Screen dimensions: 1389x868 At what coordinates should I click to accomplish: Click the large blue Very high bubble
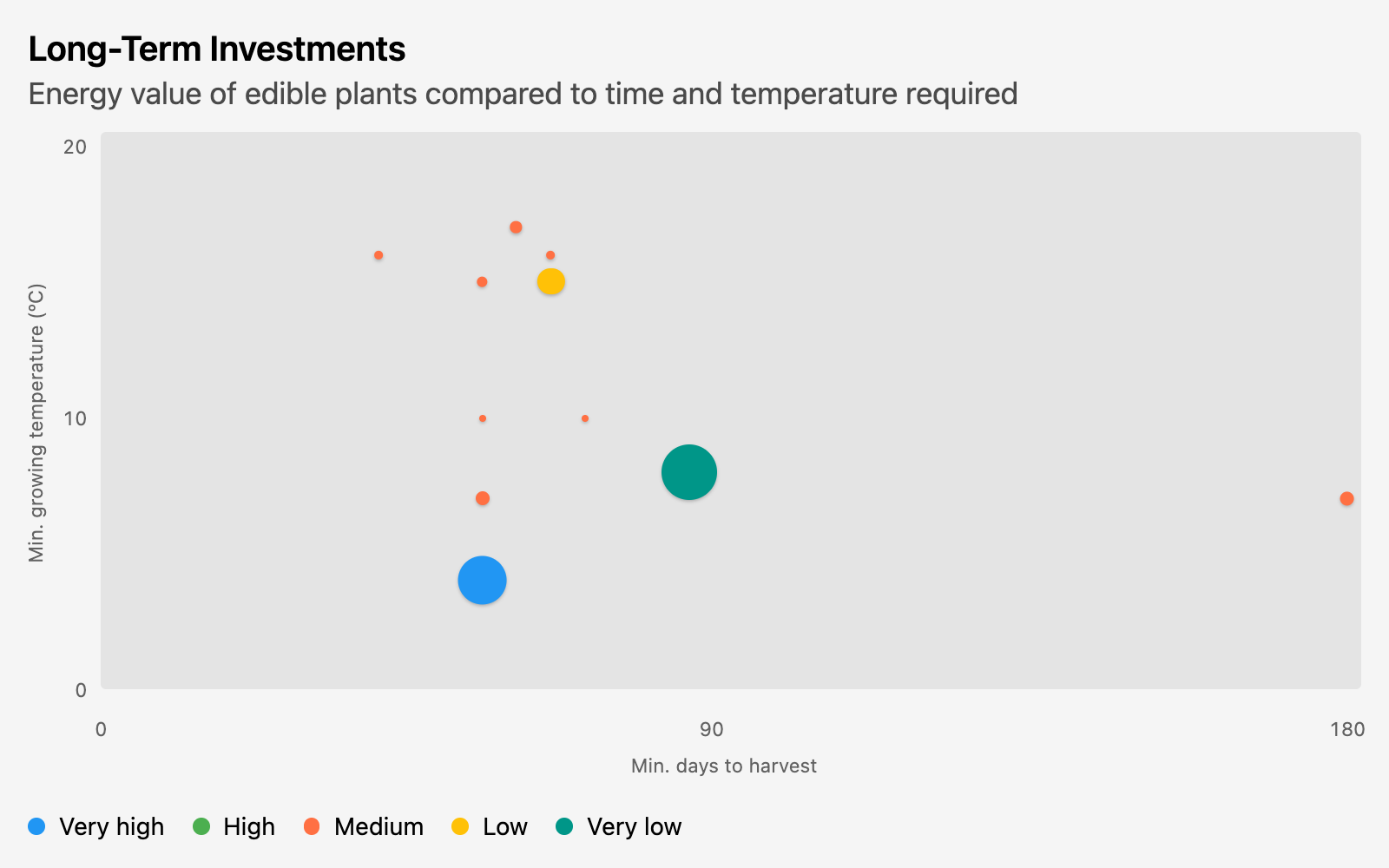482,580
